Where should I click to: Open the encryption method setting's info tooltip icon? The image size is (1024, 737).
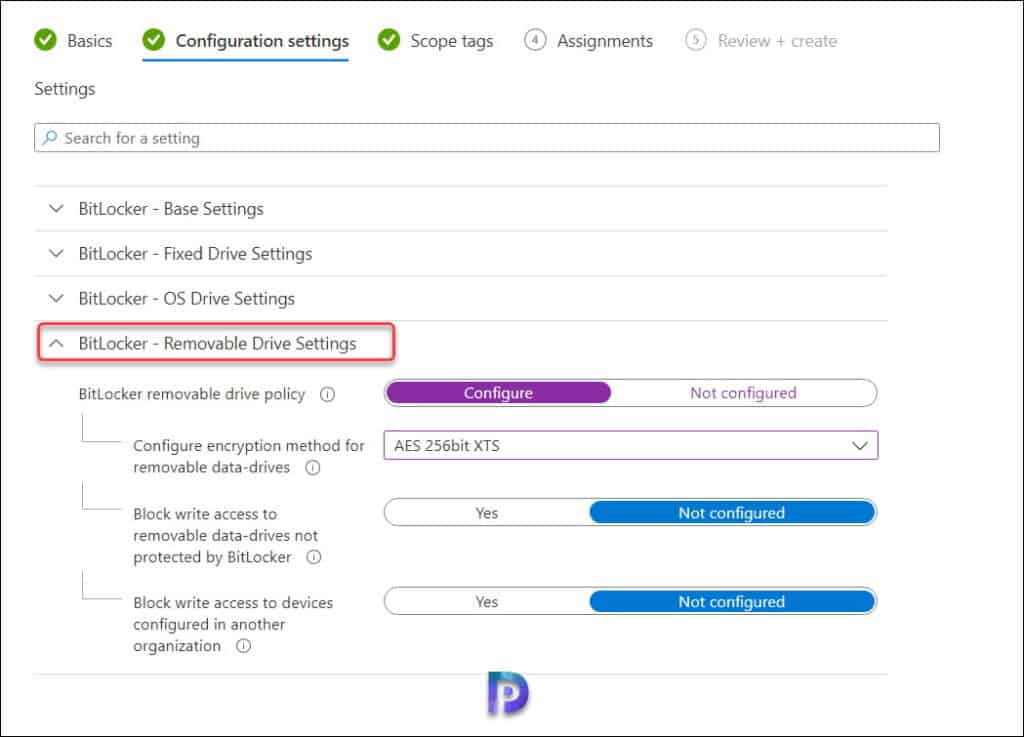coord(312,468)
